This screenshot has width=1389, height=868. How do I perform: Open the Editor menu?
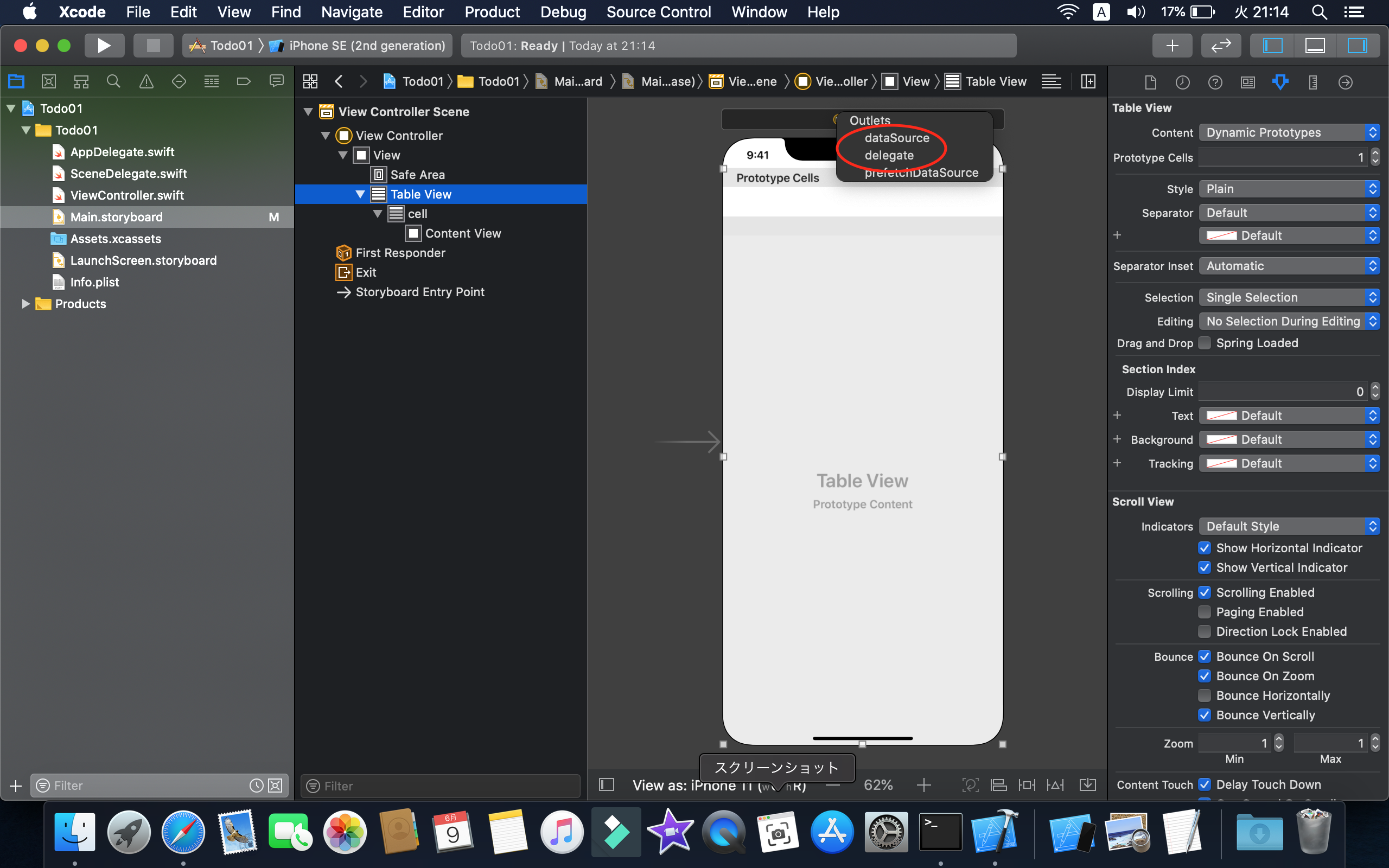(423, 12)
